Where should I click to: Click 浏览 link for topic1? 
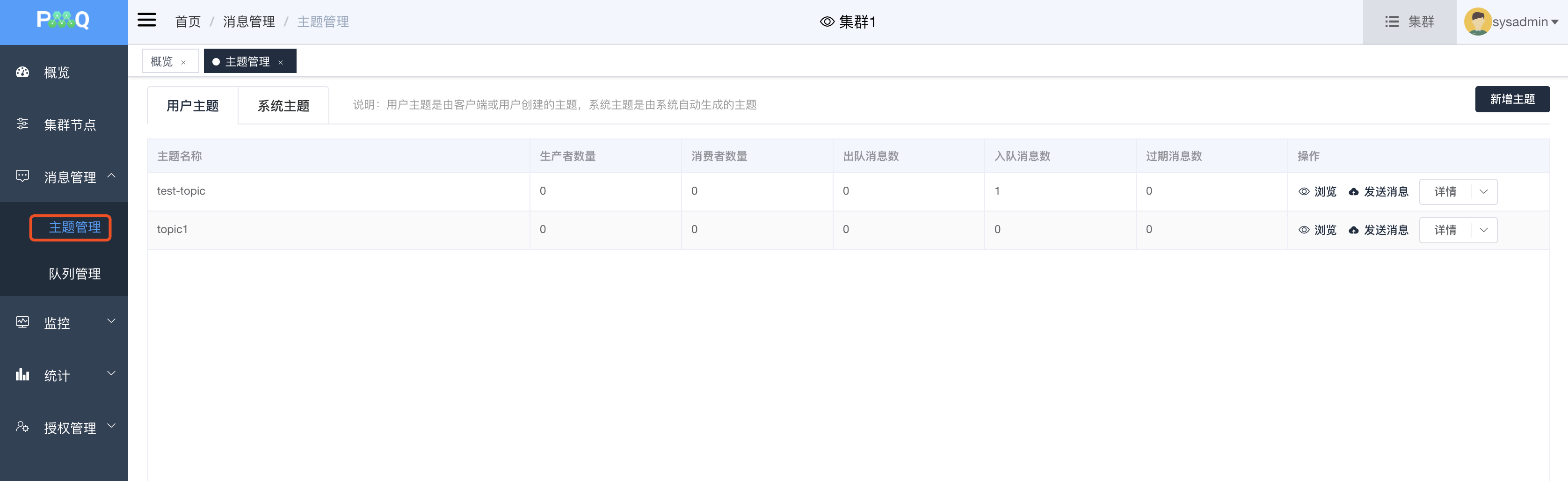(x=1325, y=230)
